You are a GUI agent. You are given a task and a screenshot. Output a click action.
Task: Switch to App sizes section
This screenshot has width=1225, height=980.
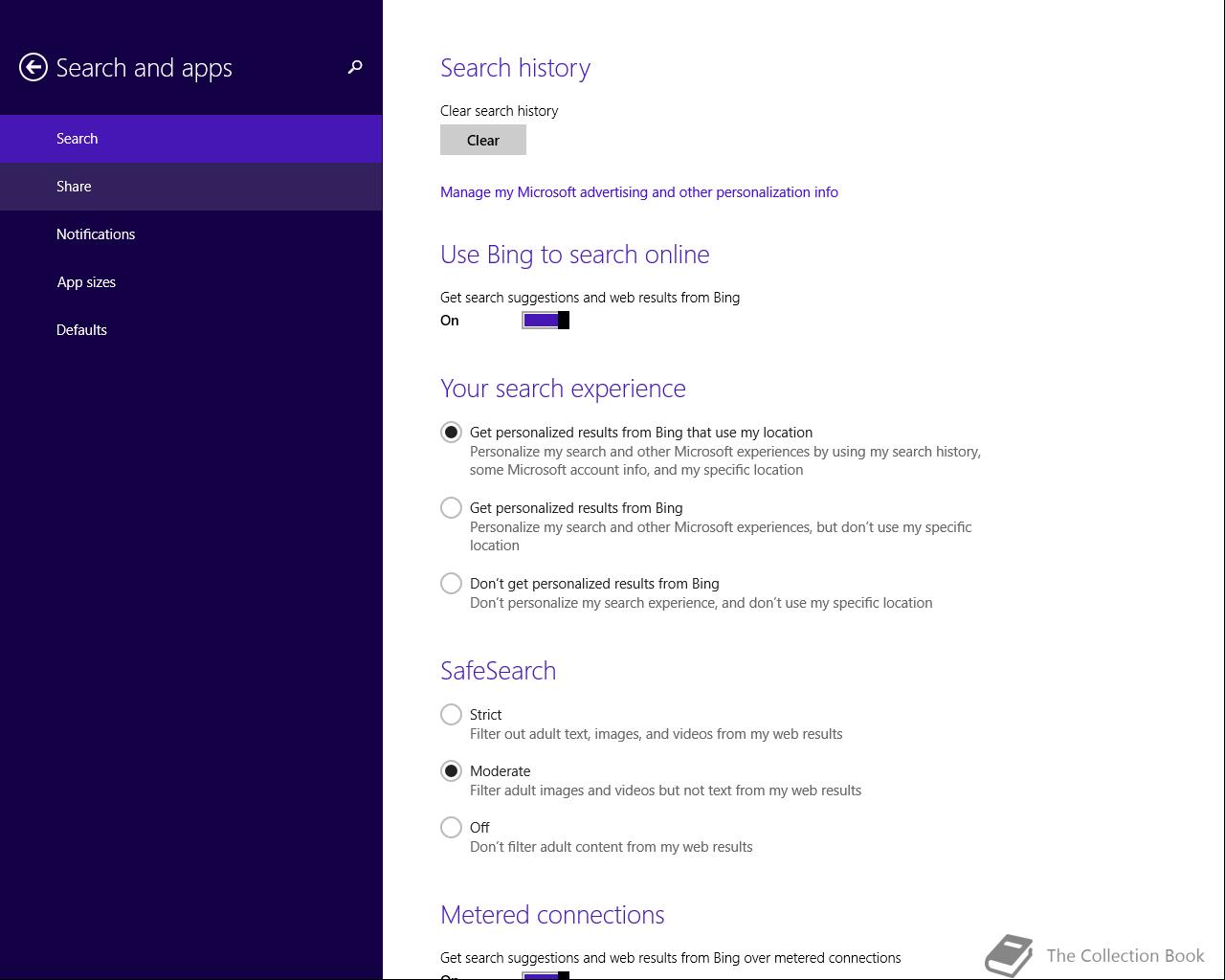191,282
